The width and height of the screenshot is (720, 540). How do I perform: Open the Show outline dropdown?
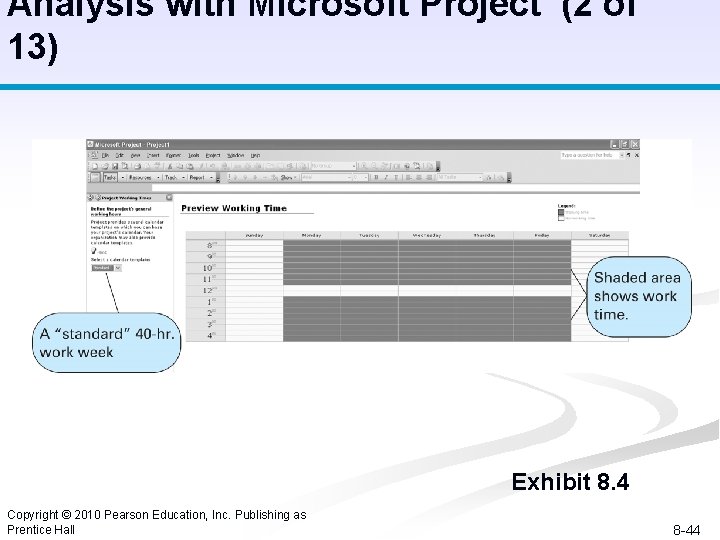click(x=288, y=178)
